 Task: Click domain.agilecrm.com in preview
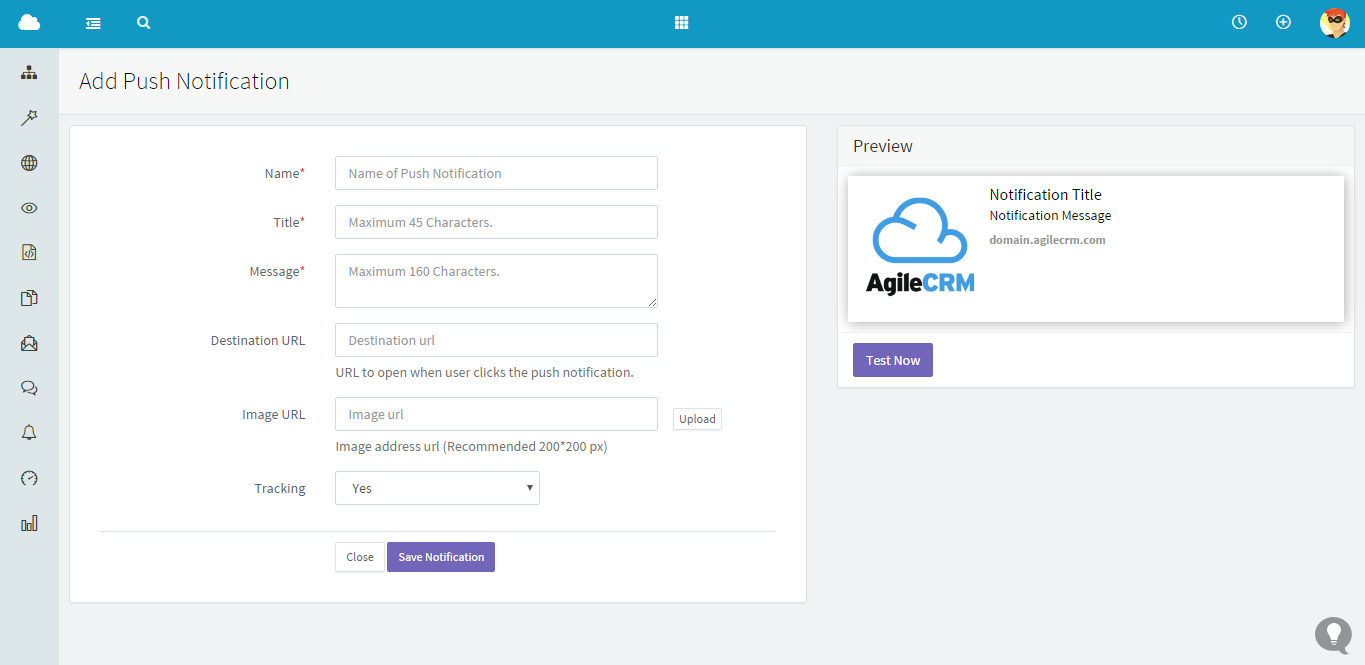tap(1047, 240)
